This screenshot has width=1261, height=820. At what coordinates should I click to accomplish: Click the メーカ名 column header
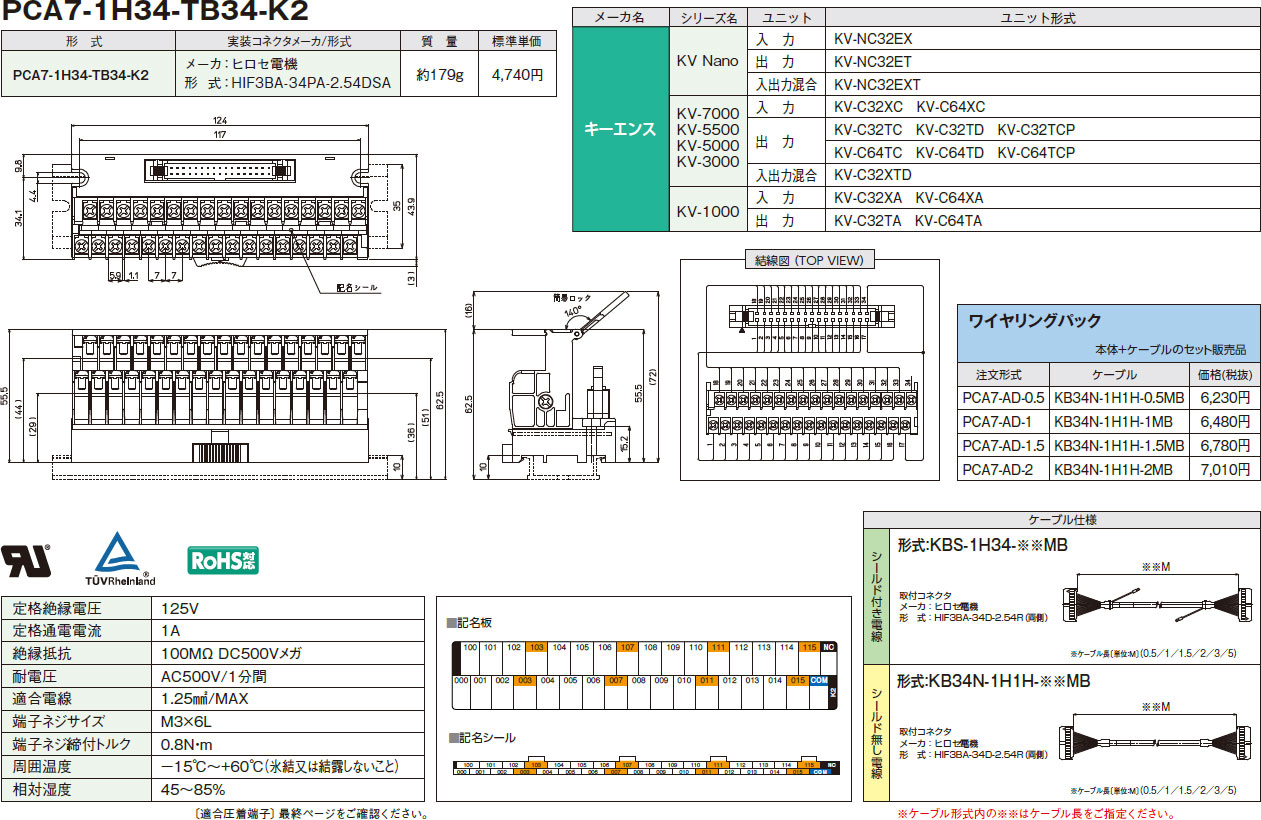[x=620, y=17]
